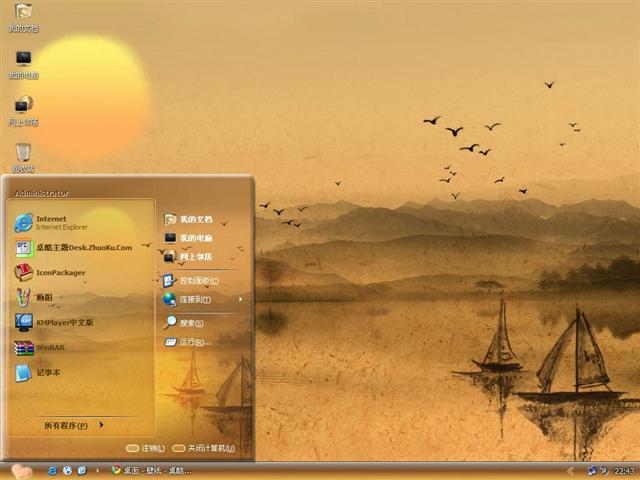The height and width of the screenshot is (480, 640).
Task: Open 我的文档 in the Start menu's right panel
Action: click(189, 220)
